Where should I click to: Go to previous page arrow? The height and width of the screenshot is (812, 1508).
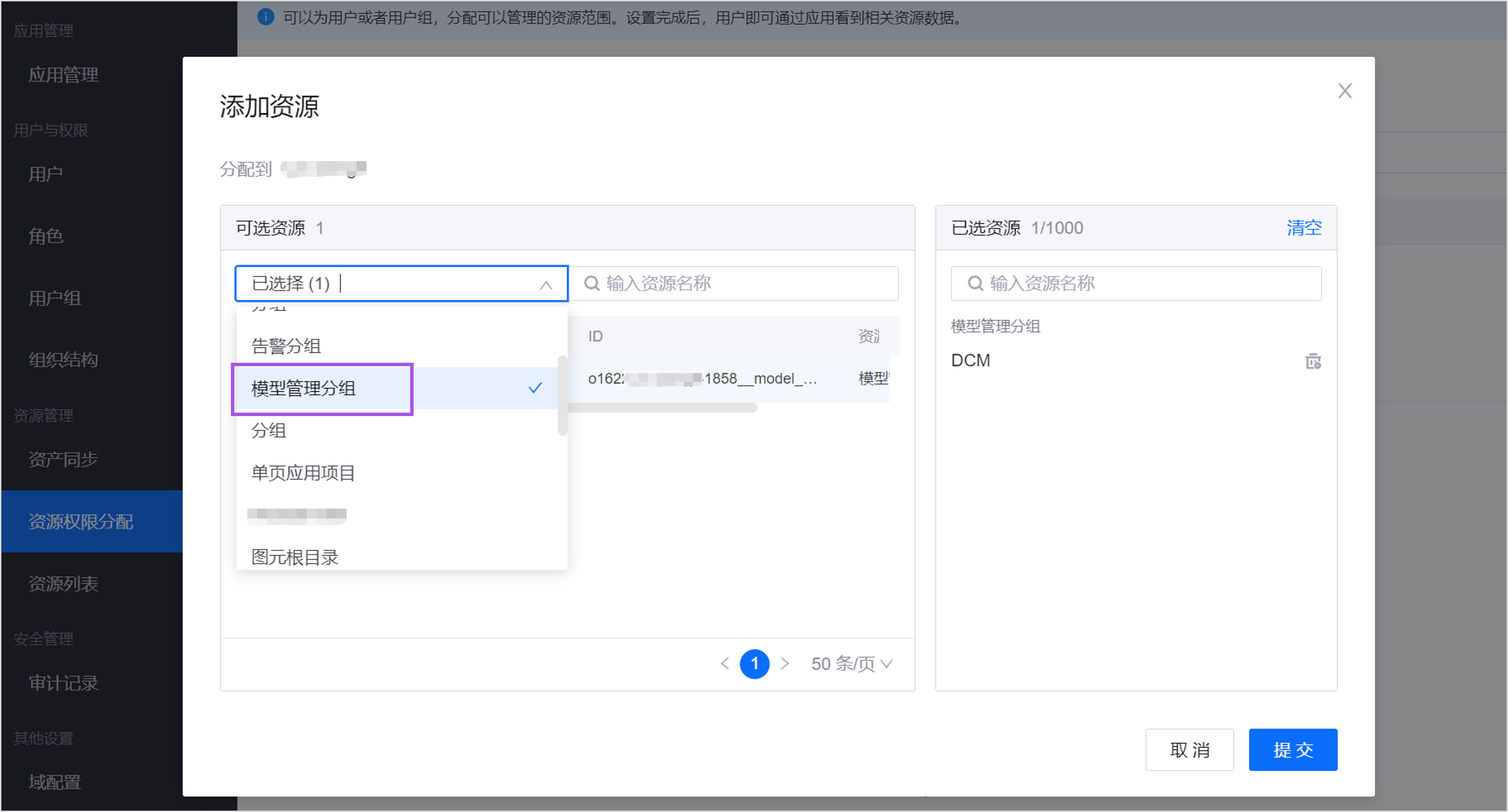(x=725, y=663)
